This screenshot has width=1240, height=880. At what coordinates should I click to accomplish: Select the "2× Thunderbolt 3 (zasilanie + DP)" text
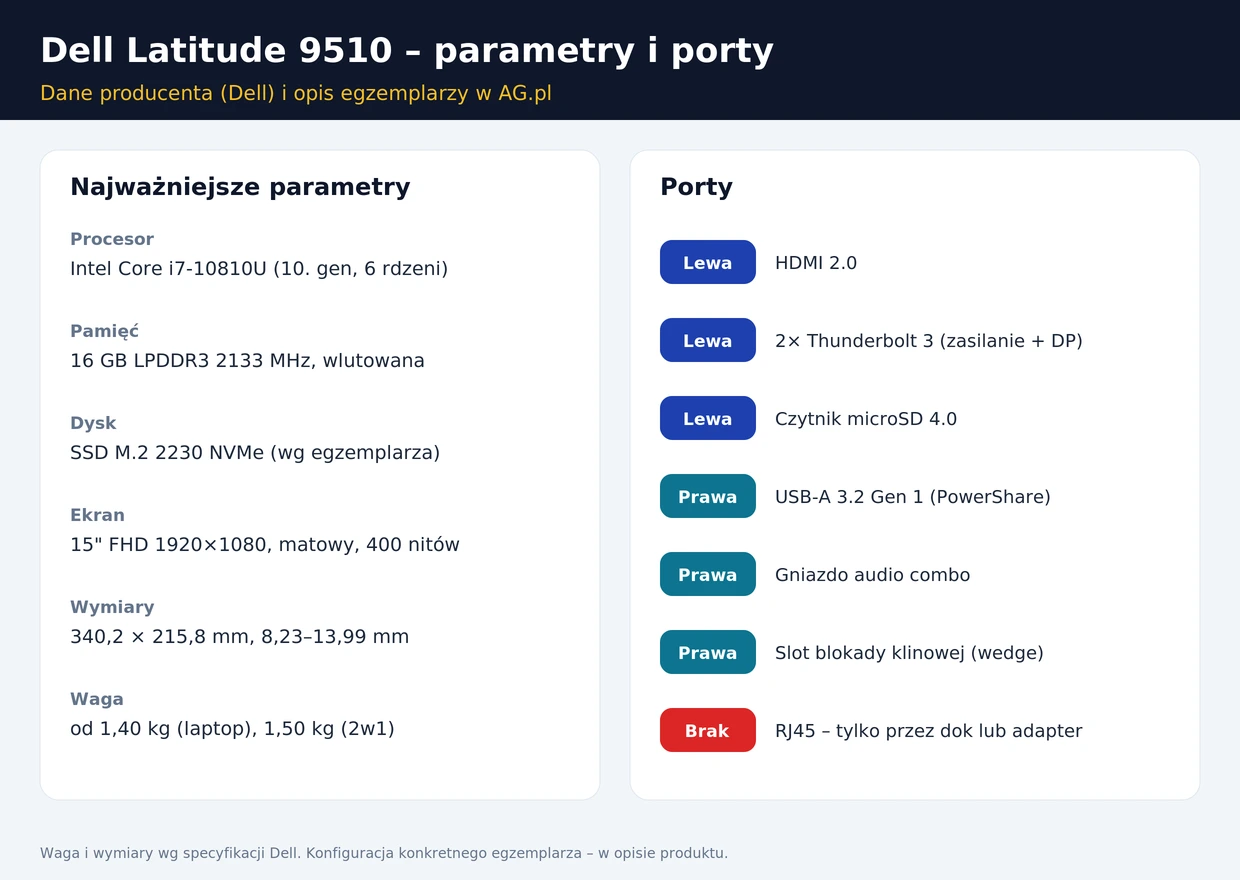click(929, 341)
